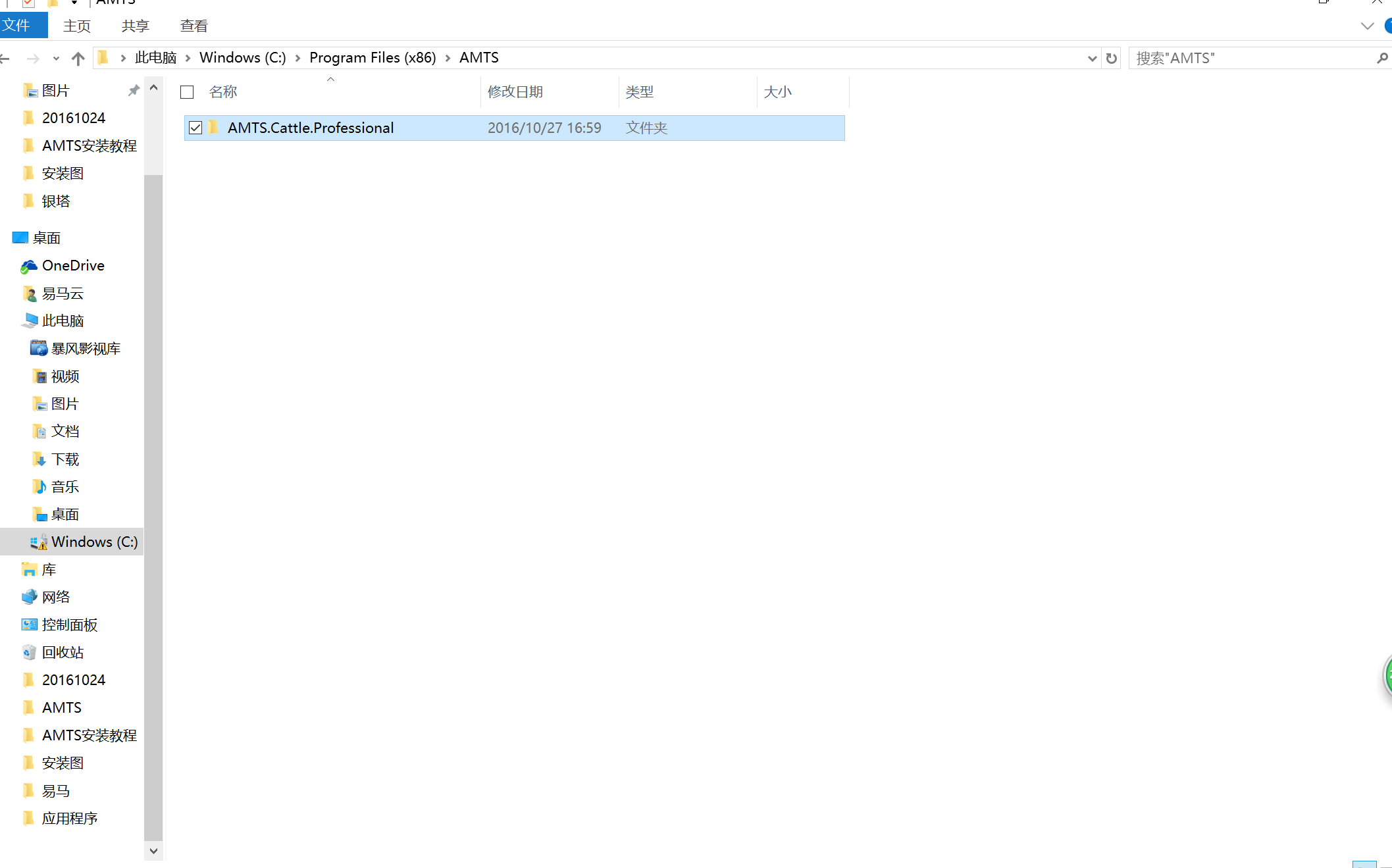
Task: Toggle the select-all checkbox in header
Action: 187,92
